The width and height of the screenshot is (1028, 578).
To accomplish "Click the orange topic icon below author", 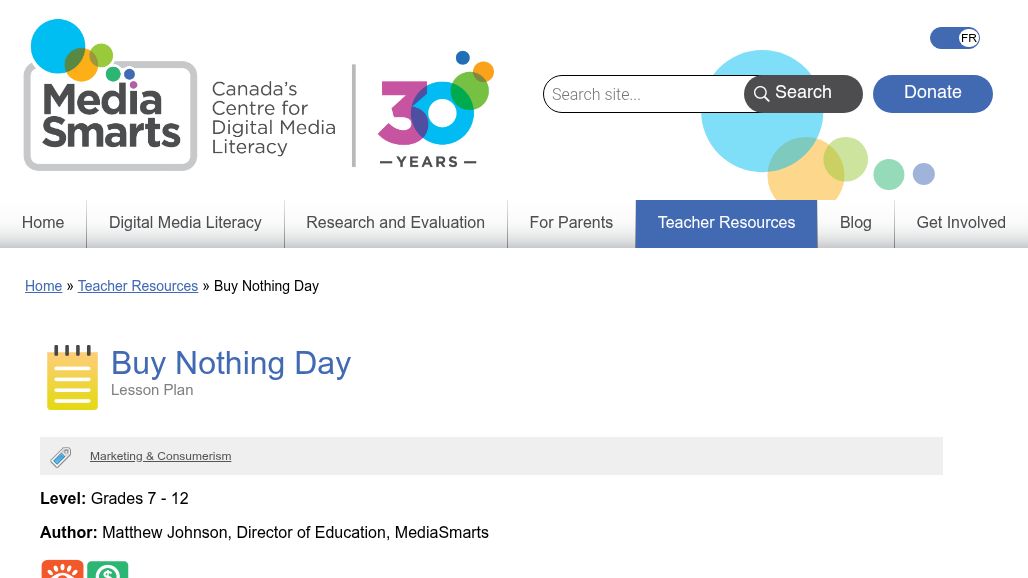I will pos(62,570).
